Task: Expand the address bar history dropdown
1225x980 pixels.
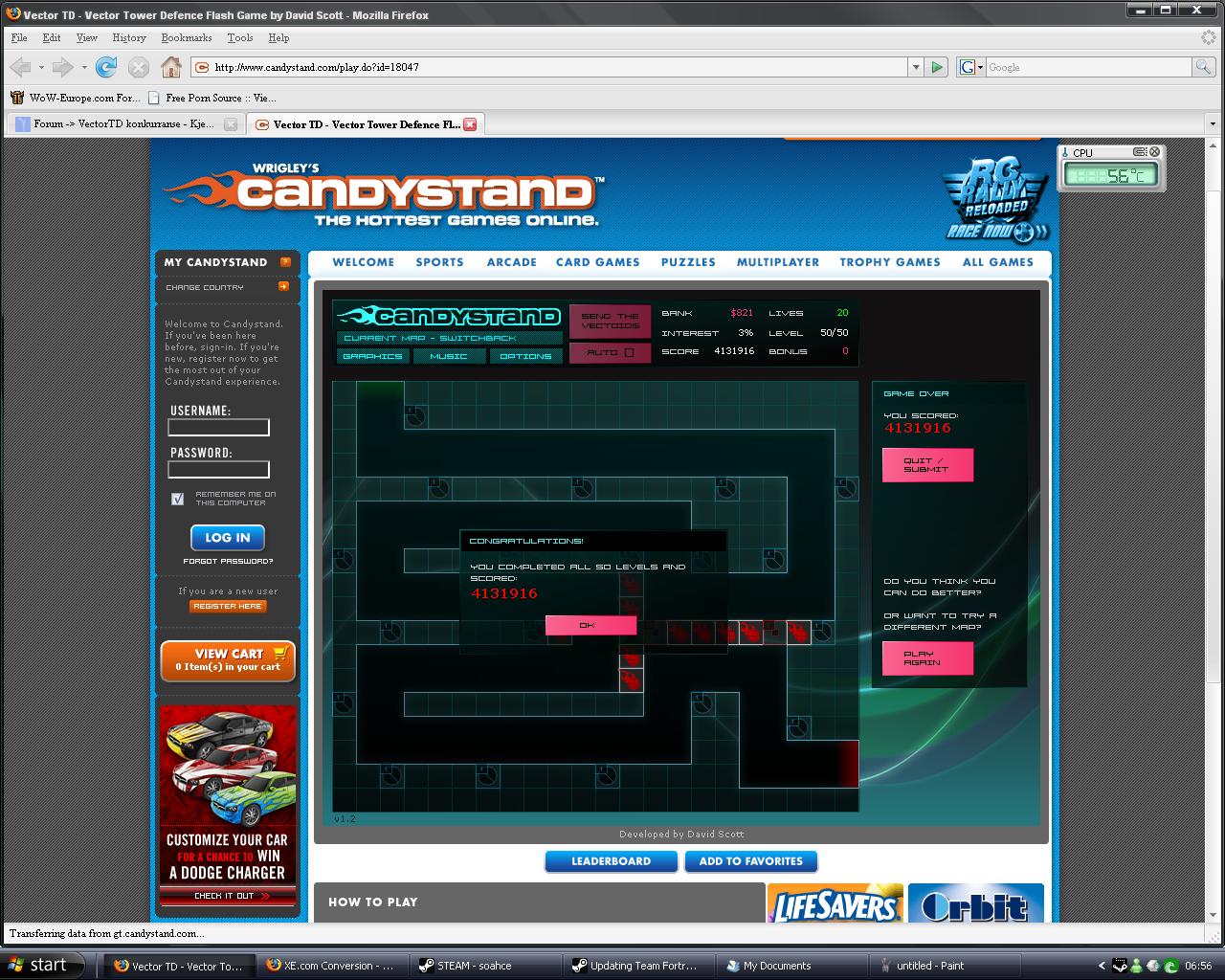Action: [916, 67]
